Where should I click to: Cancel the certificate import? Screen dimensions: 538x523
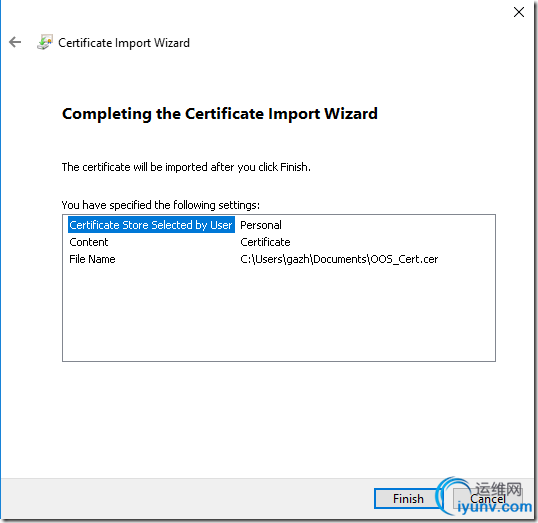tap(488, 499)
